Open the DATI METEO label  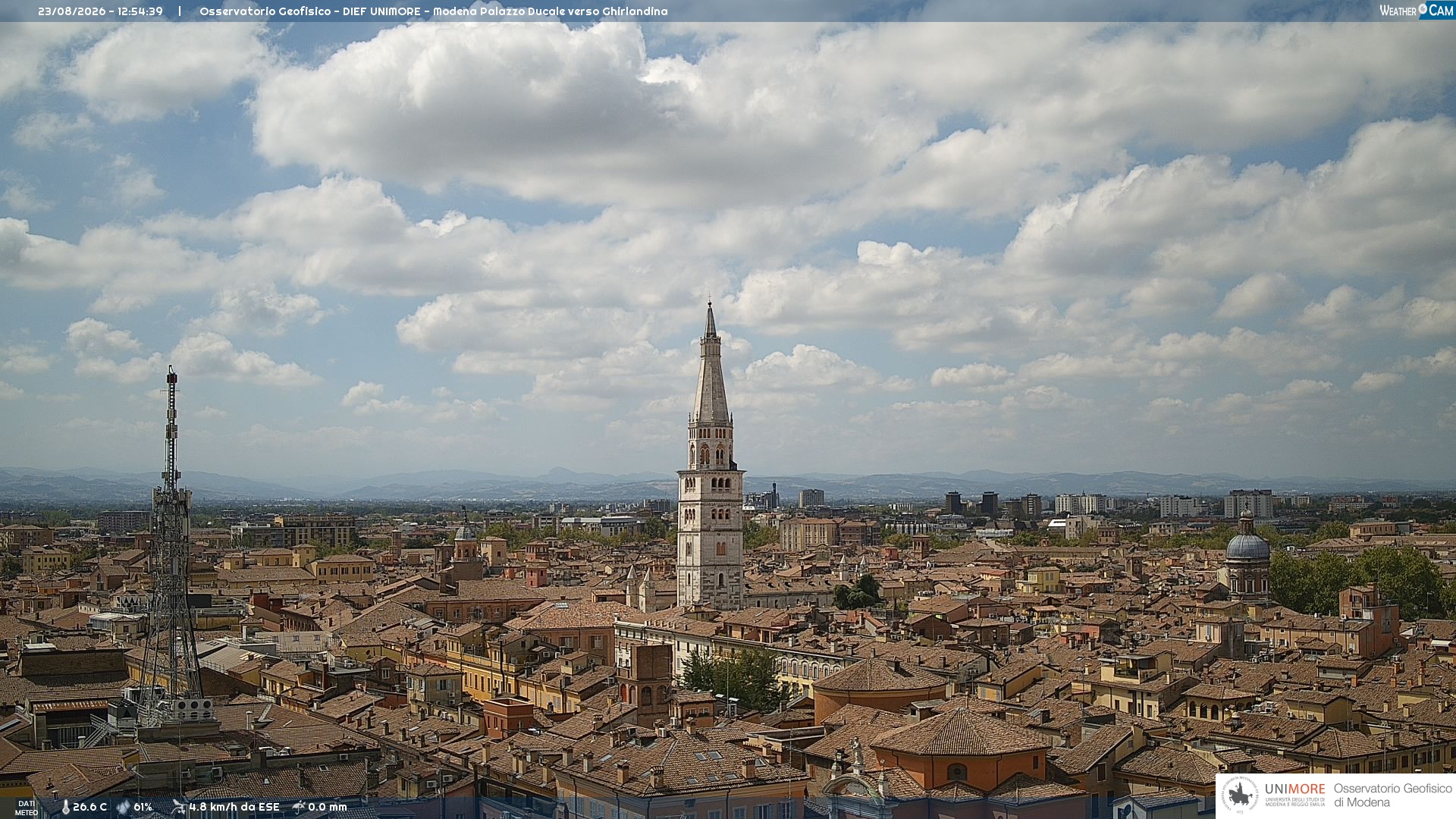(x=27, y=808)
